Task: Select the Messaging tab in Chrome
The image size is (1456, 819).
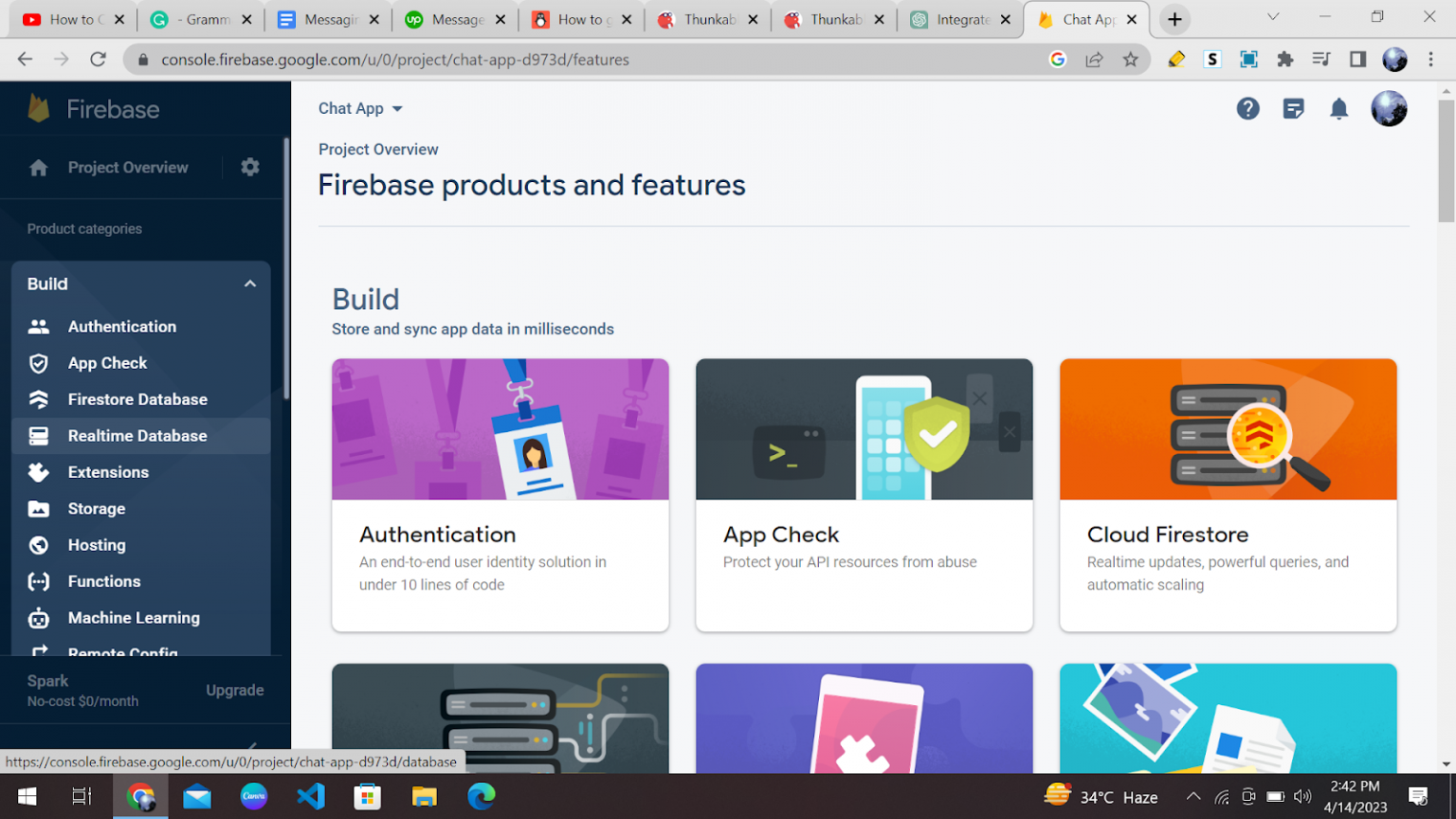Action: pyautogui.click(x=328, y=18)
